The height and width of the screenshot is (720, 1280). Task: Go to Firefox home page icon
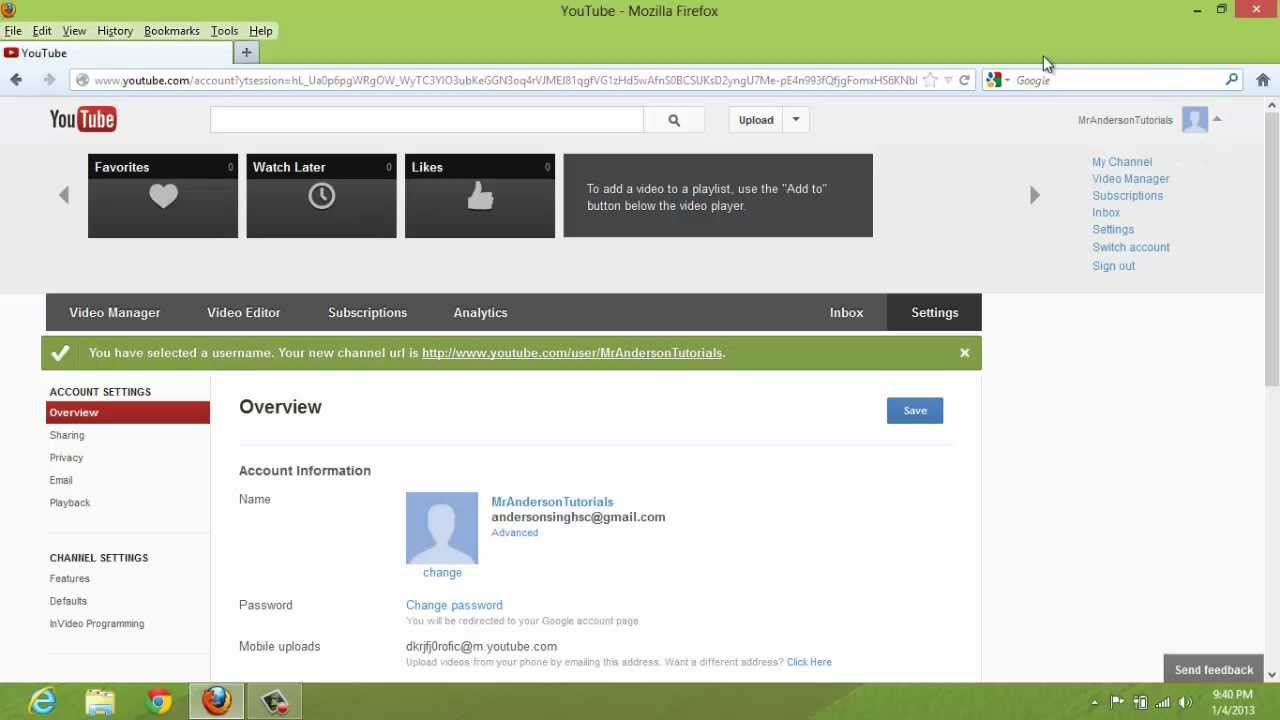click(x=1263, y=80)
